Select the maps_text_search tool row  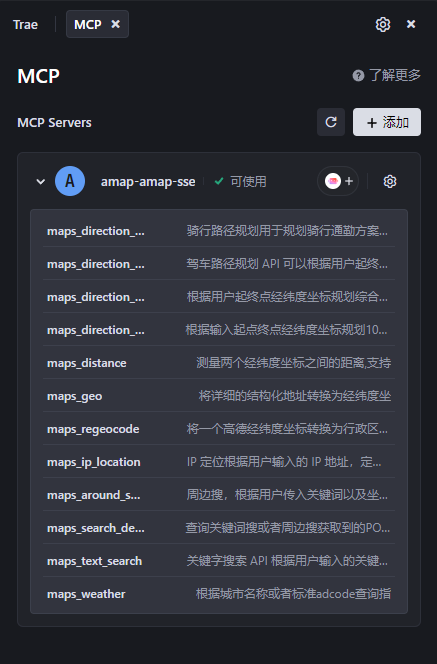(x=219, y=561)
